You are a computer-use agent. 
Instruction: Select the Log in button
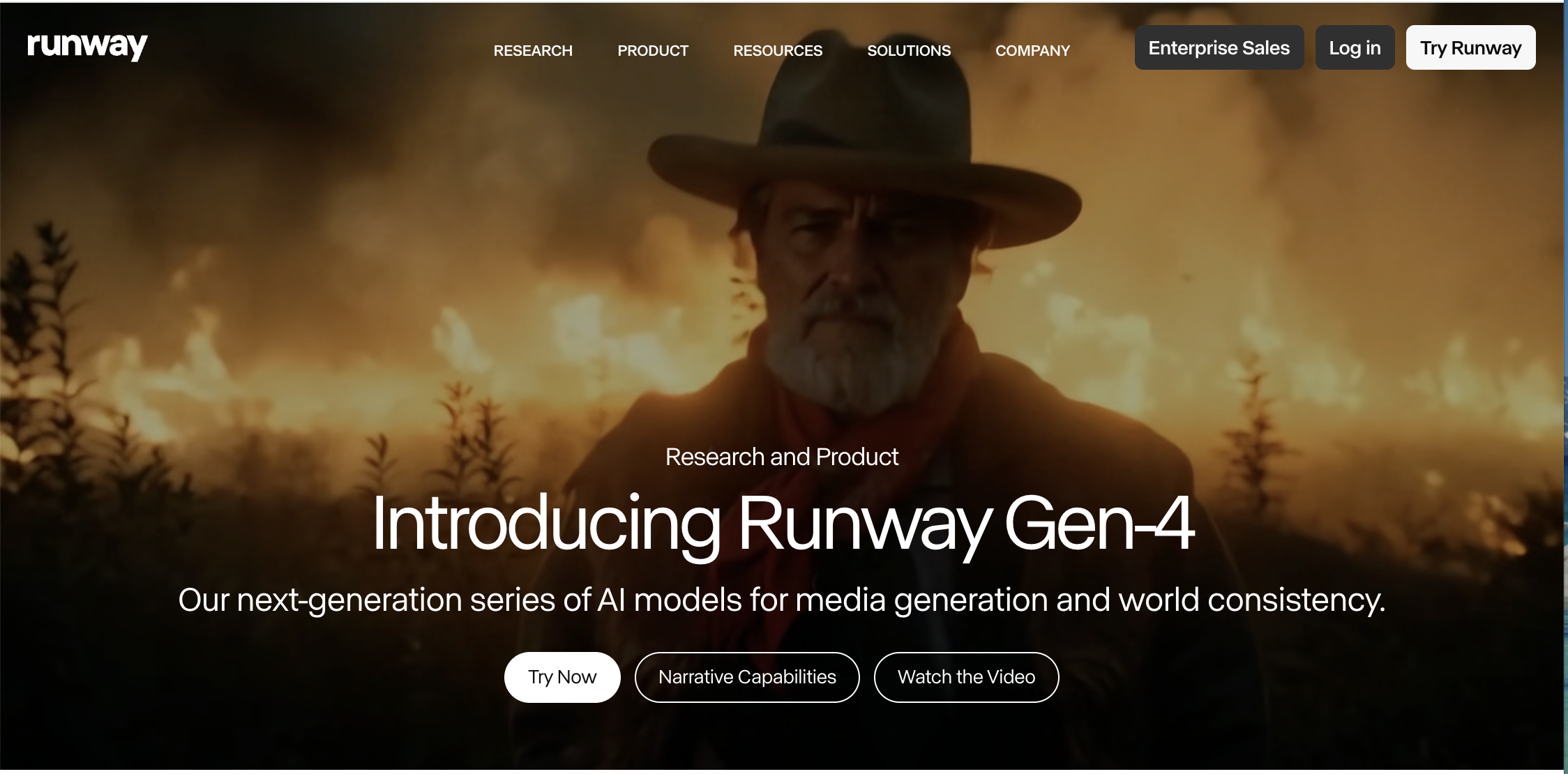1355,47
